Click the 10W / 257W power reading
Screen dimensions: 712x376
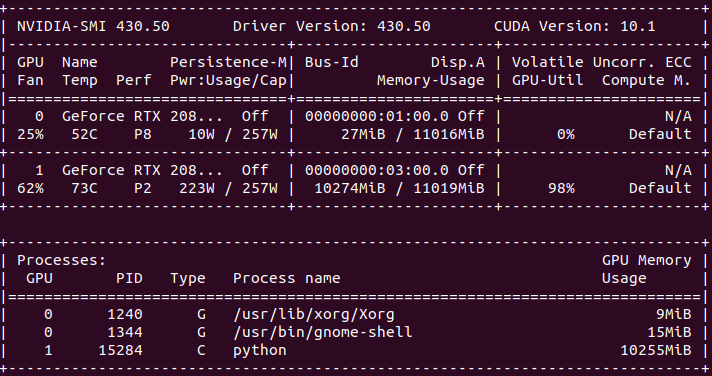(233, 134)
